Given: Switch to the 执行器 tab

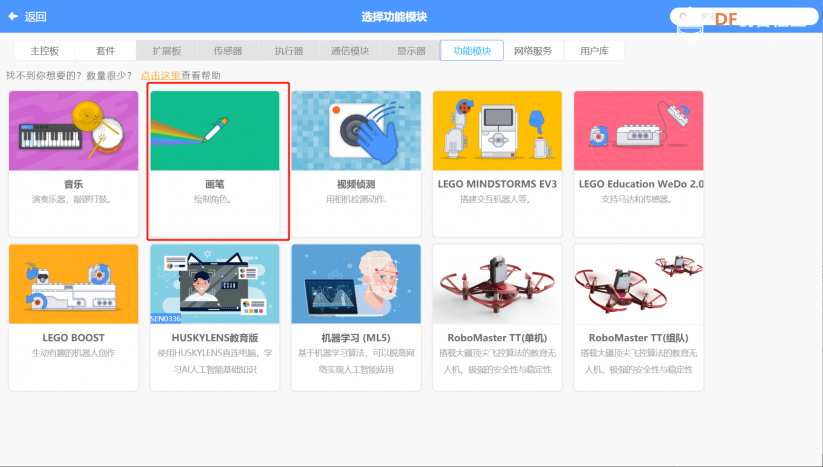Looking at the screenshot, I should pyautogui.click(x=289, y=51).
